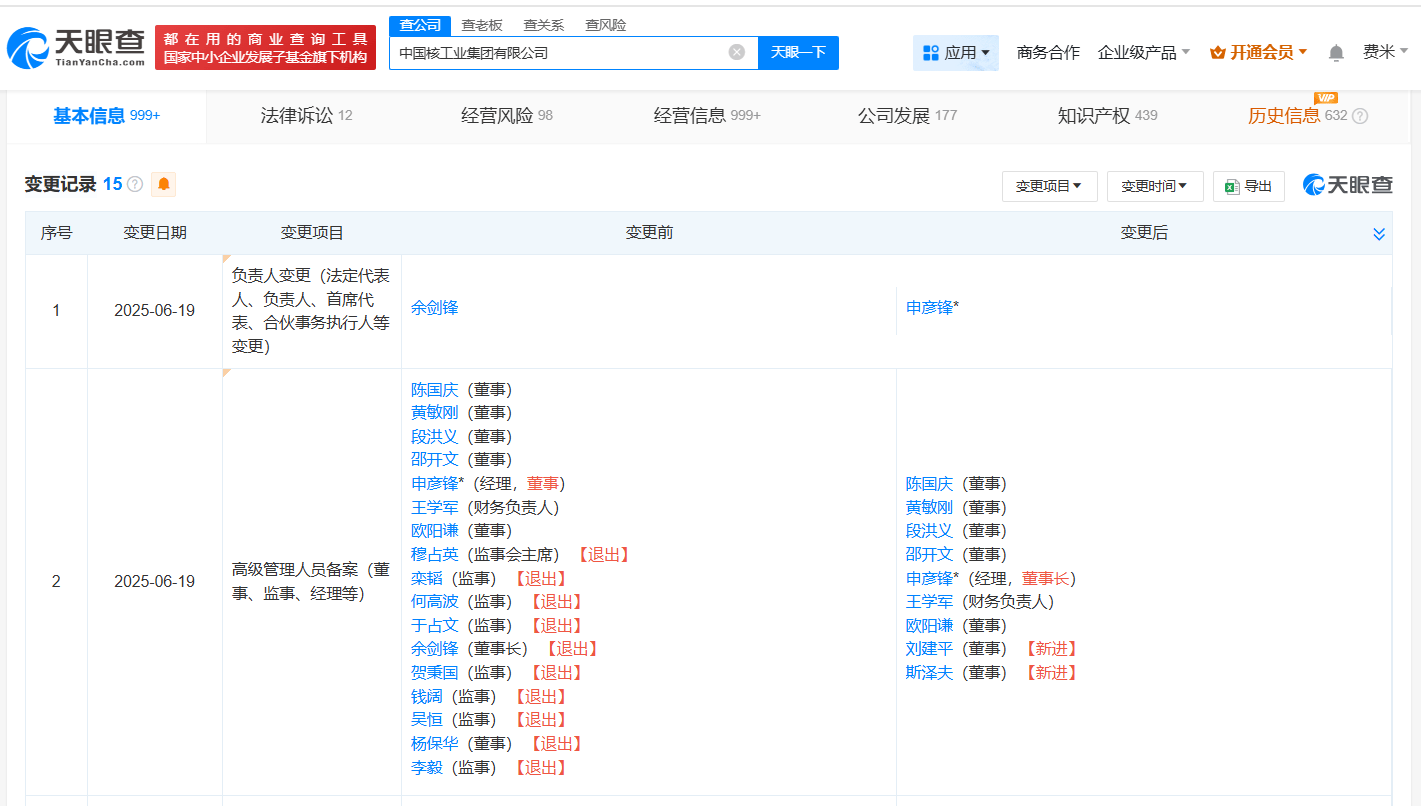Click the 导出 export button
1421x806 pixels.
tap(1249, 186)
